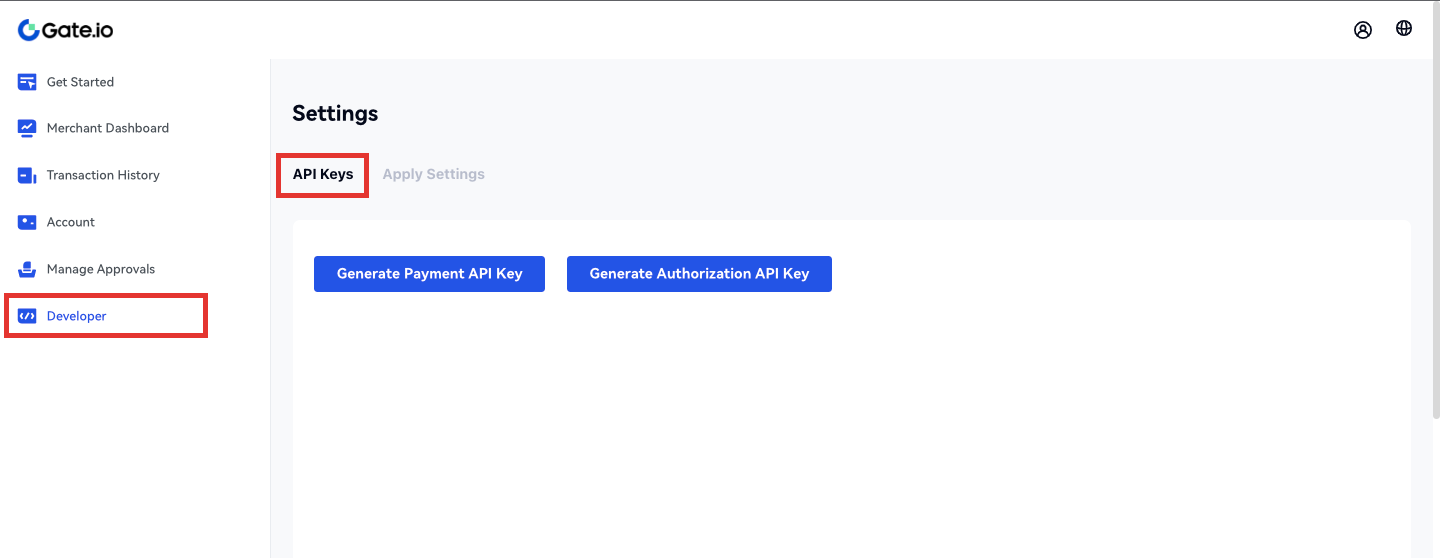The image size is (1440, 558).
Task: Click the Gate.io logo
Action: tap(65, 30)
